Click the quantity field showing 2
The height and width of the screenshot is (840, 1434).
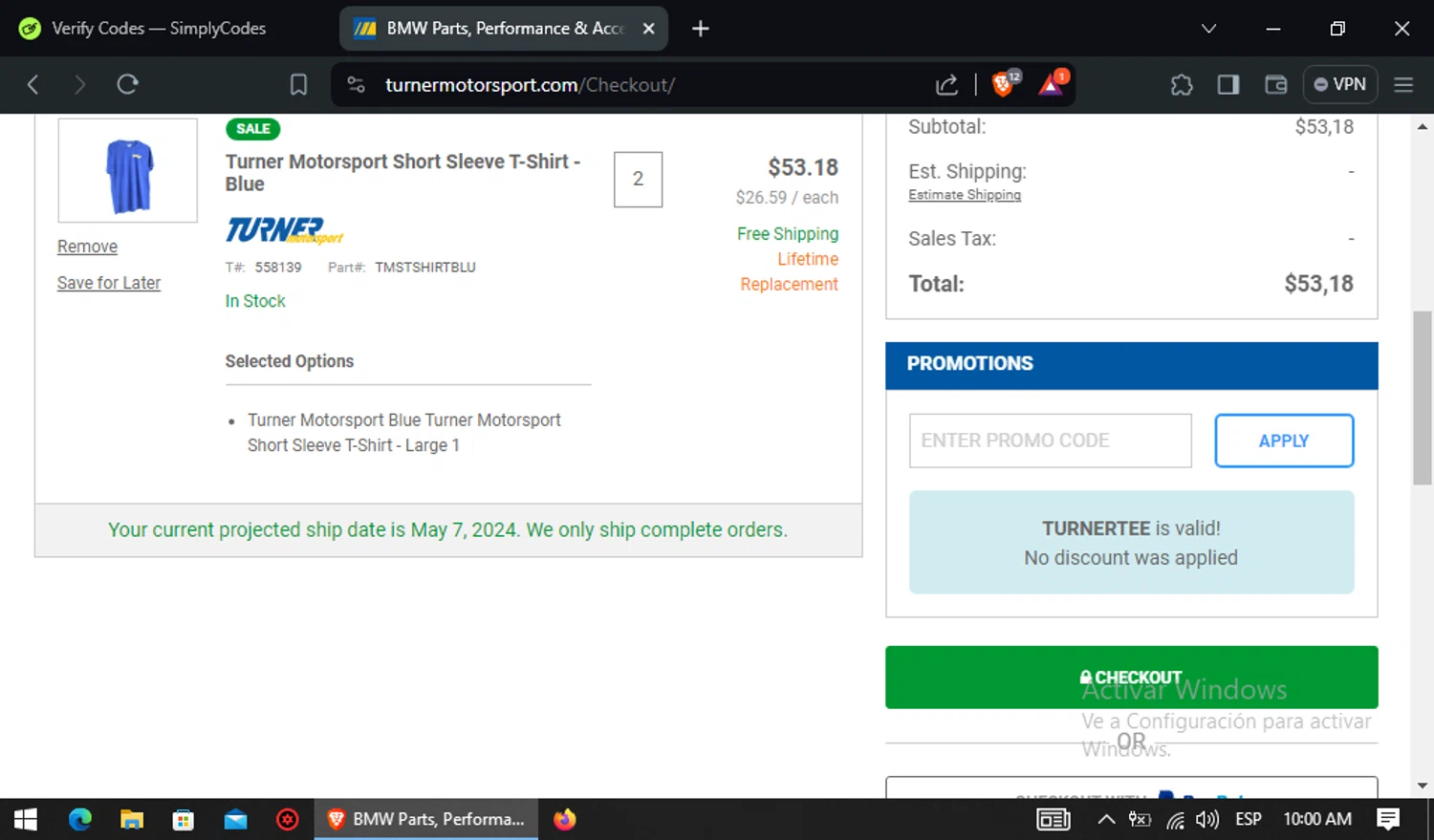[638, 179]
